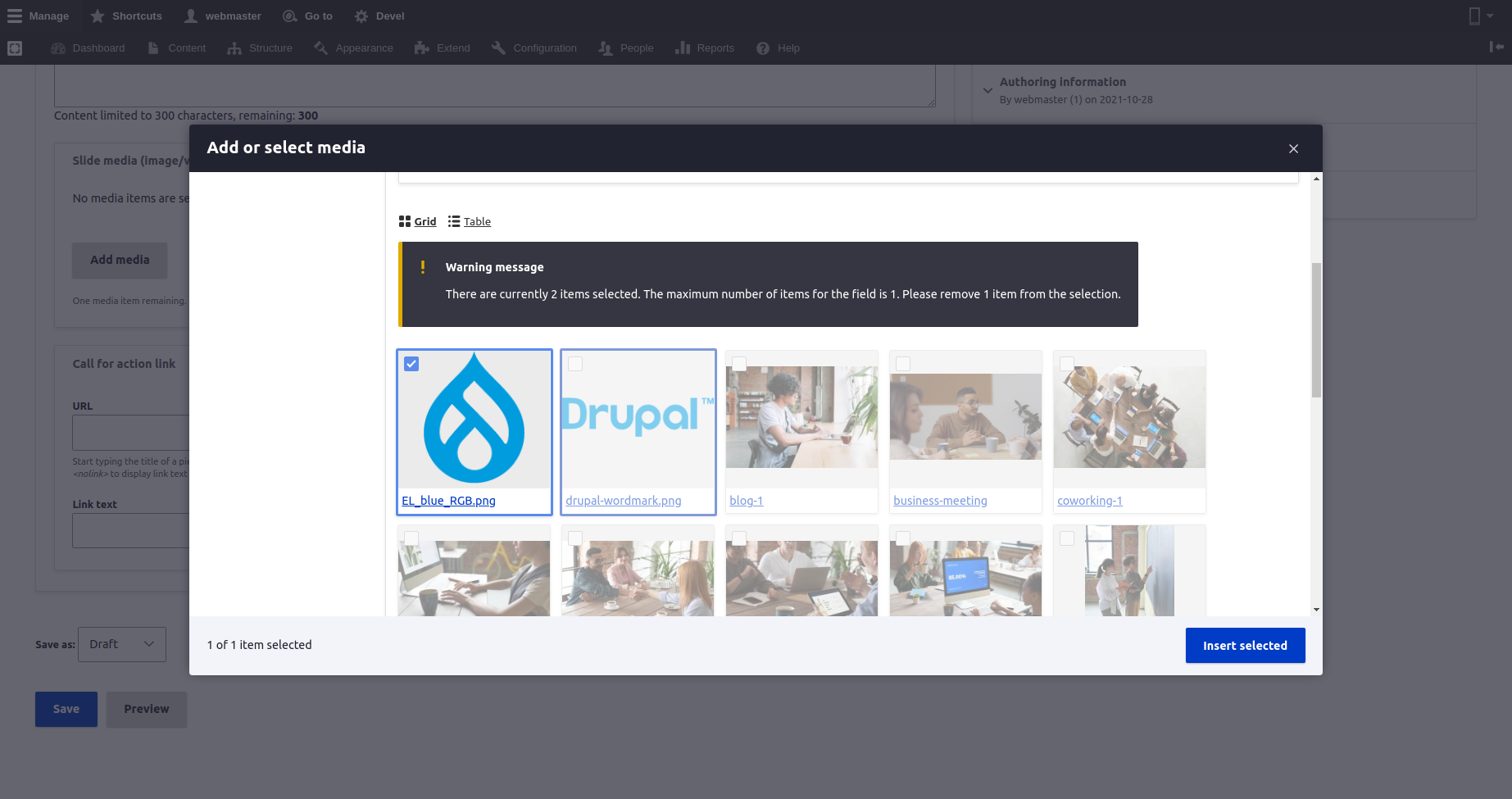Click the coworking-1 overhead photo thumbnail
The width and height of the screenshot is (1512, 799).
(1129, 417)
